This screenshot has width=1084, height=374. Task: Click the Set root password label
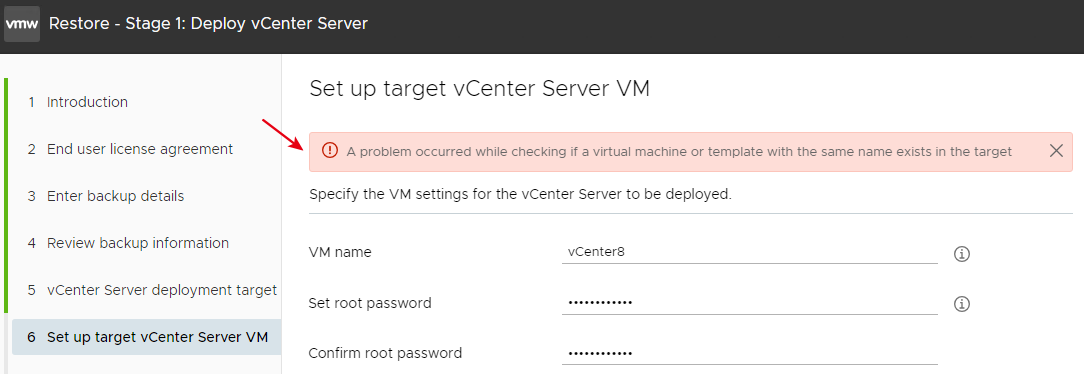click(x=370, y=303)
